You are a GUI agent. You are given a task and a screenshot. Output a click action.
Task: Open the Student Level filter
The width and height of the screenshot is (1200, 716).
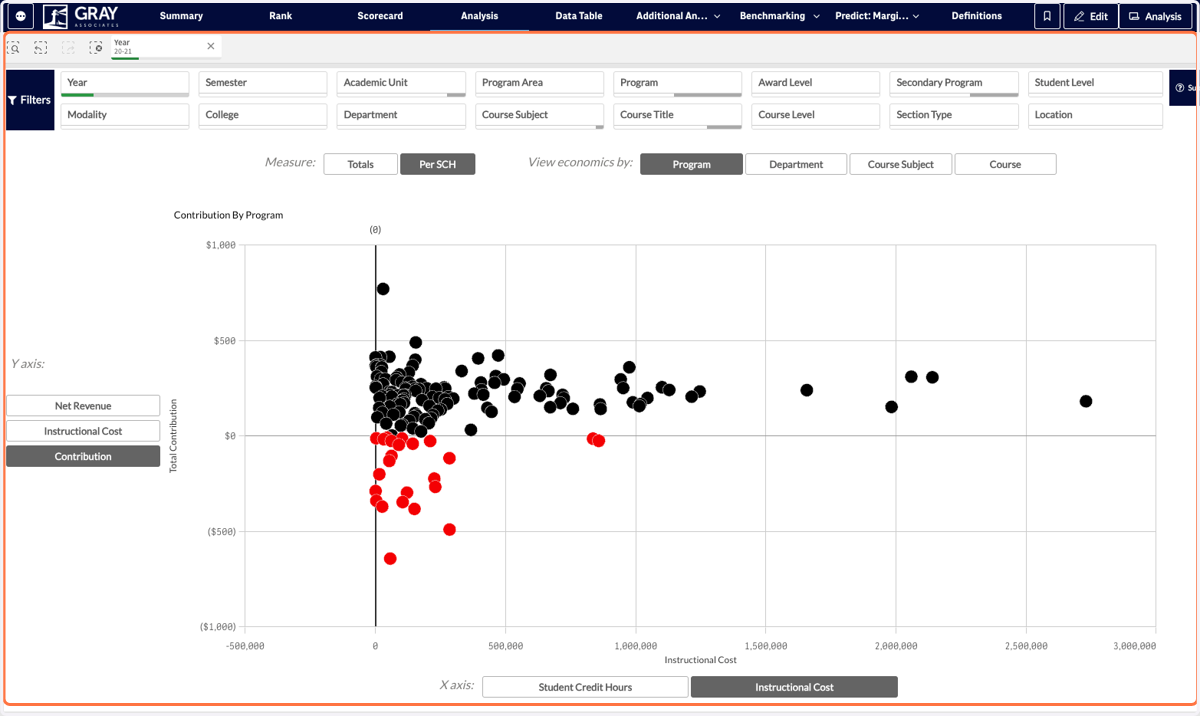coord(1096,84)
